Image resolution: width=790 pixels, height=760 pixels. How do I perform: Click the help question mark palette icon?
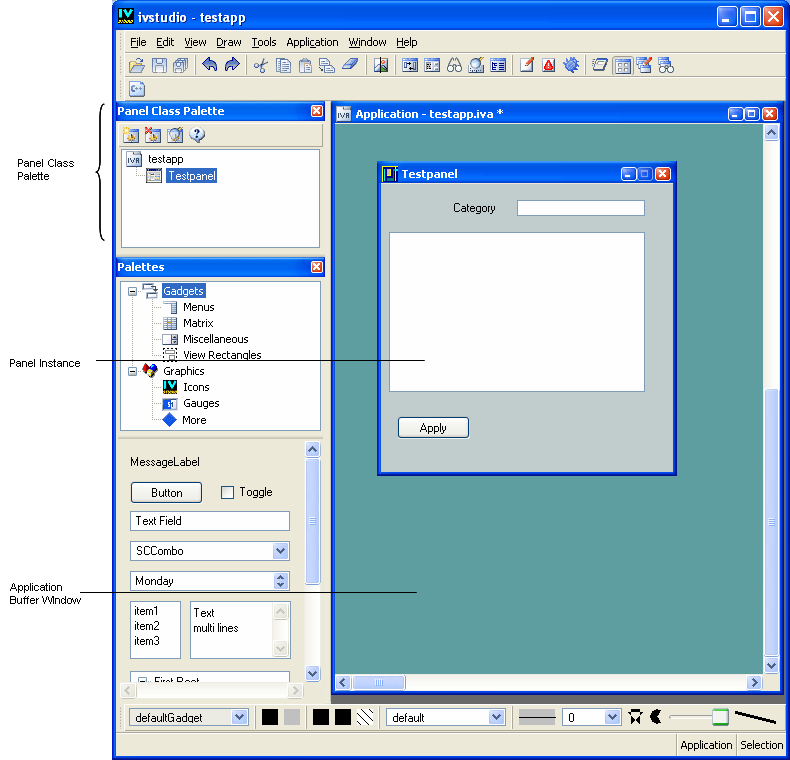tap(197, 135)
